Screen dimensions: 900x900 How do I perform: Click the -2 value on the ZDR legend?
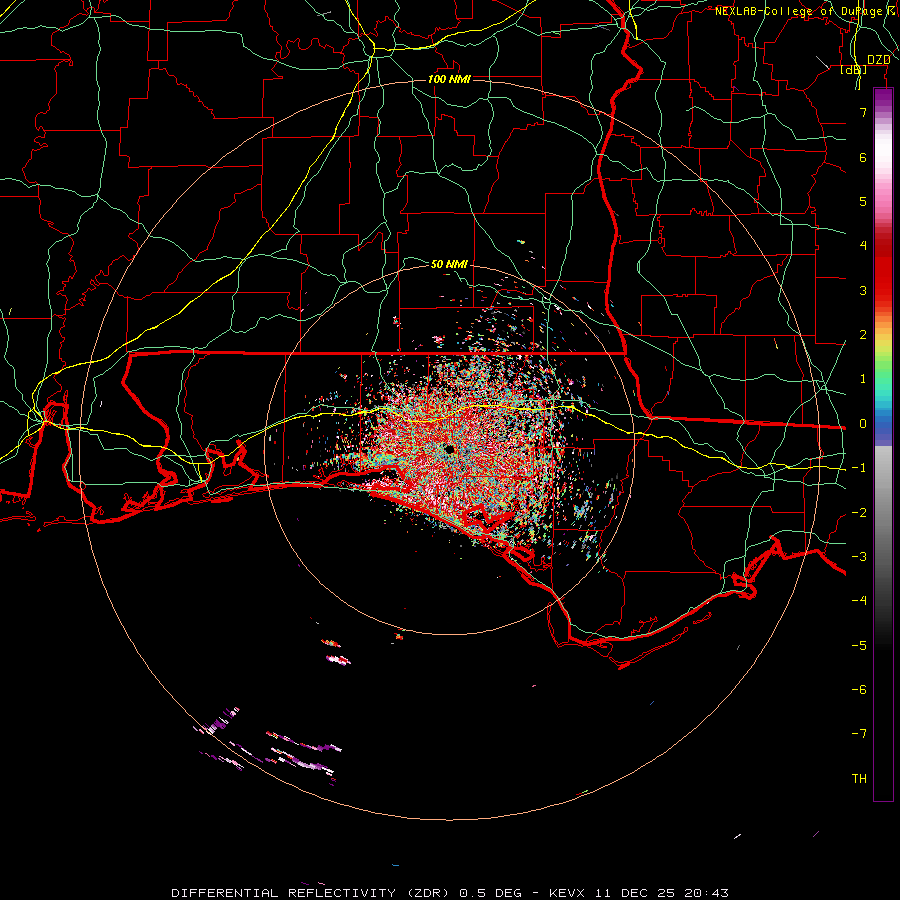[x=859, y=513]
